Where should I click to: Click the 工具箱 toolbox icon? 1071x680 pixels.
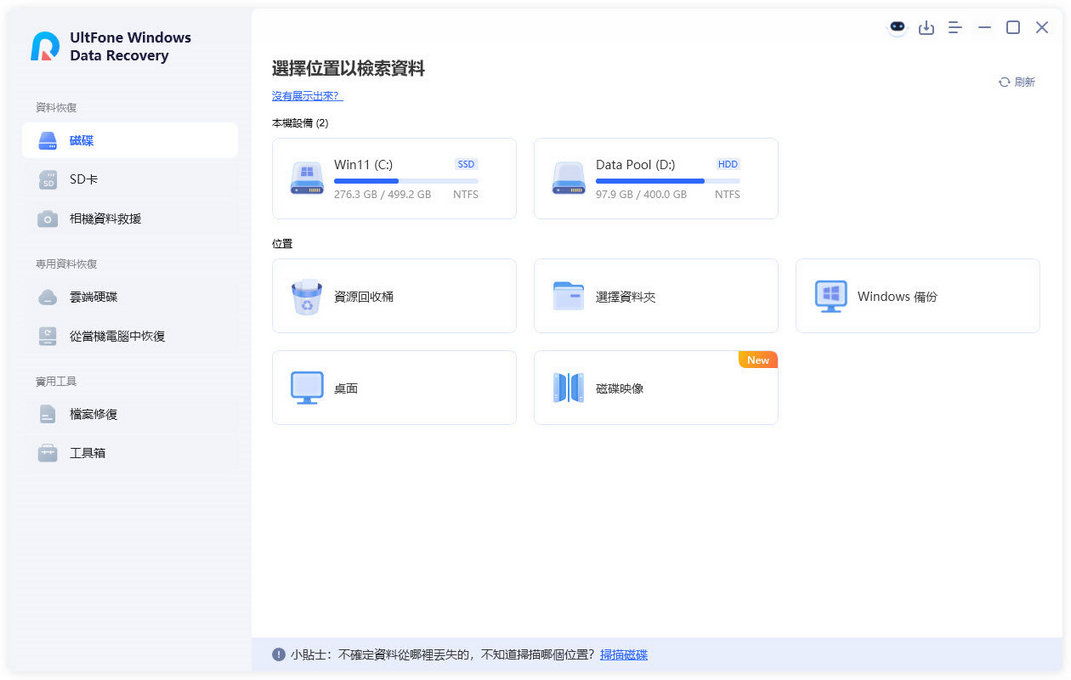(x=48, y=453)
